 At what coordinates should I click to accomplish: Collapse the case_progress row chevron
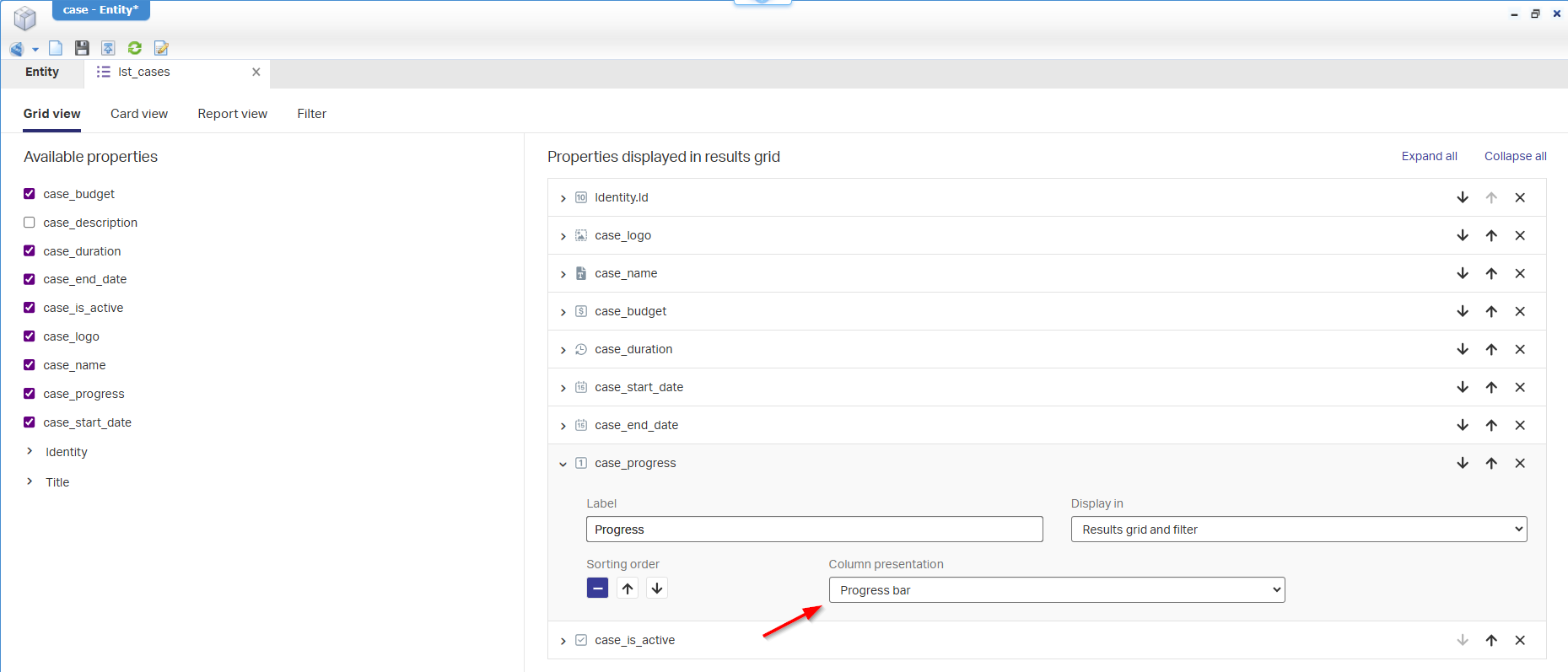point(563,464)
